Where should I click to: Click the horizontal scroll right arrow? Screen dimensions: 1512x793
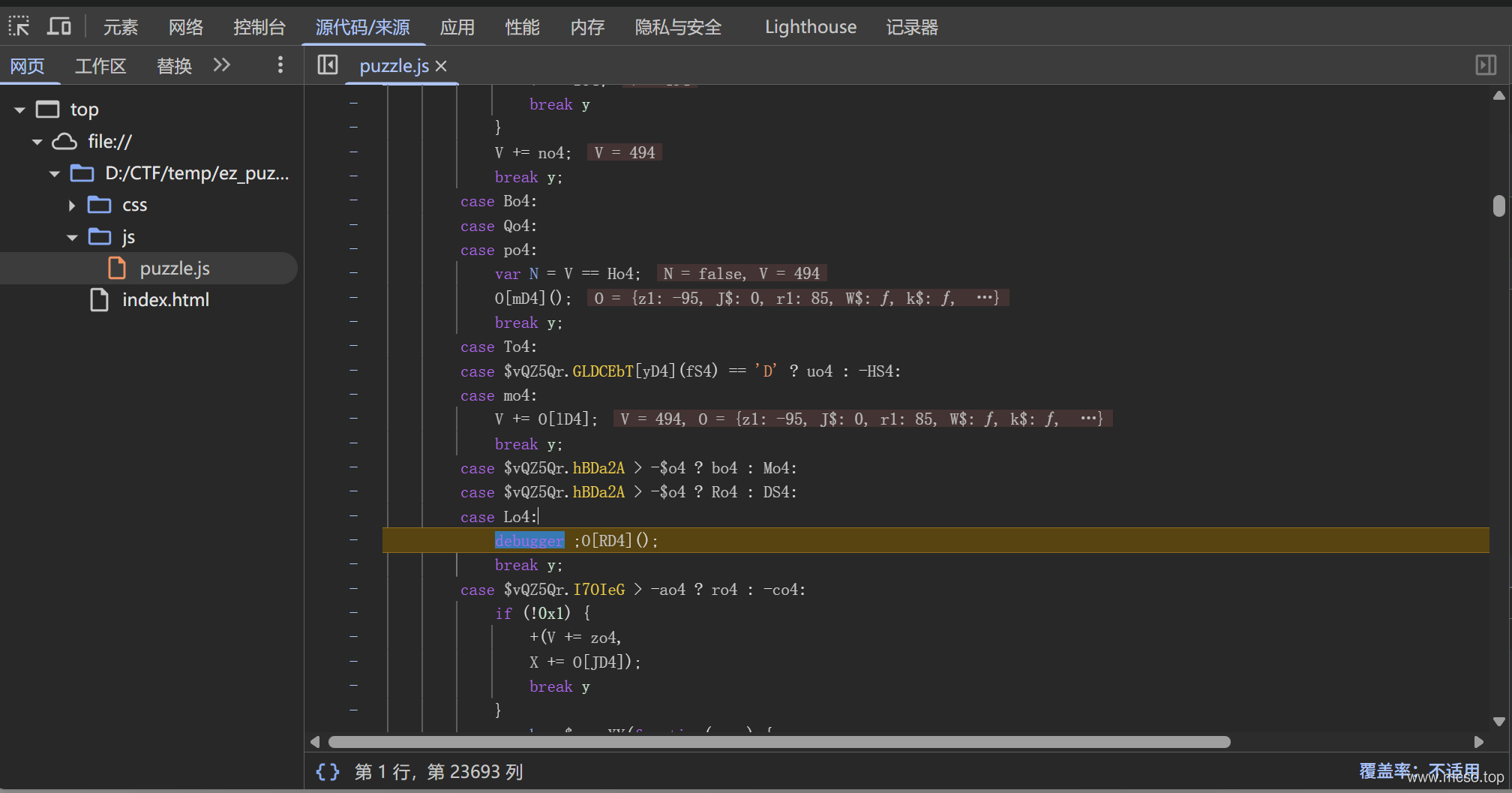1478,742
